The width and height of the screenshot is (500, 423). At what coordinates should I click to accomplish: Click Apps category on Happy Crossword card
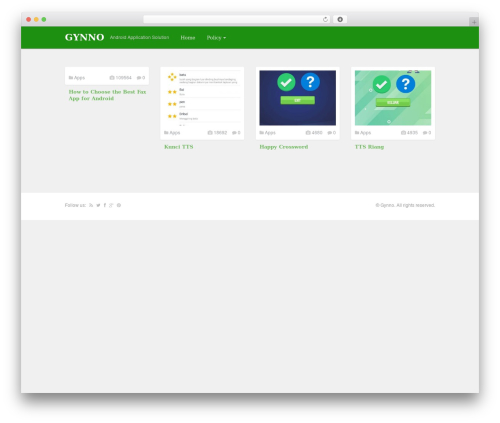270,133
